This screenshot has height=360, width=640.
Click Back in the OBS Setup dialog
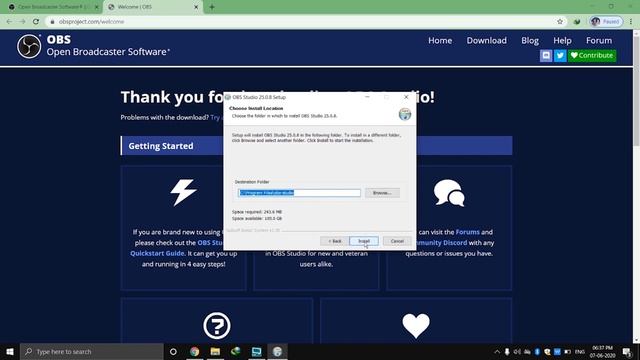coord(334,241)
